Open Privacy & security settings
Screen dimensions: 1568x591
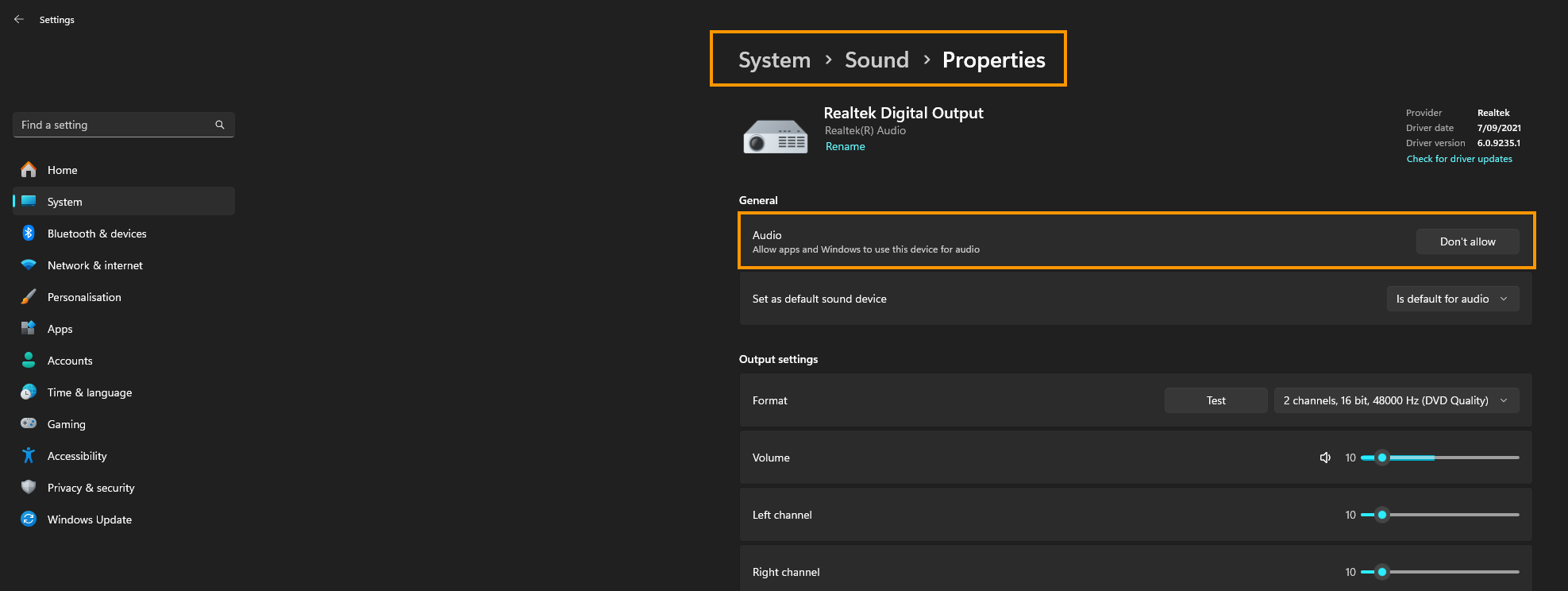(x=124, y=488)
